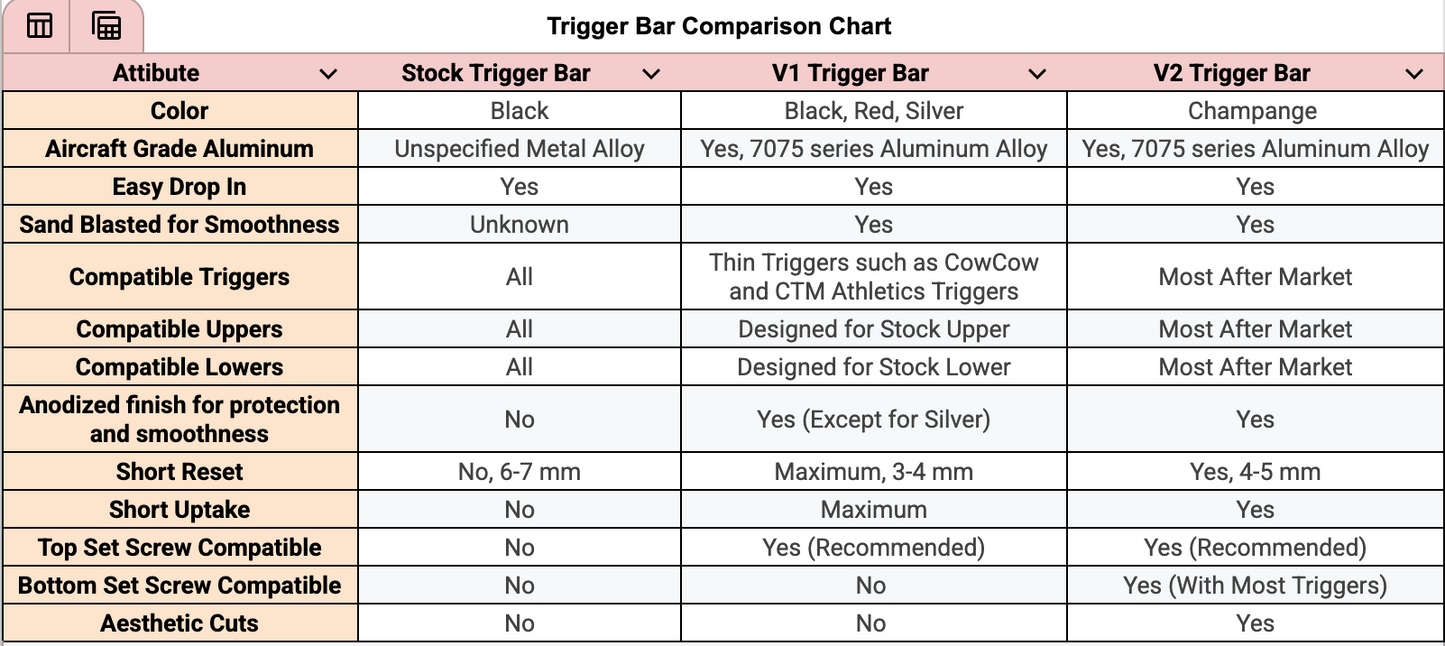Click the Trigger Bar Comparison Chart title
This screenshot has width=1445, height=646.
pos(719,25)
